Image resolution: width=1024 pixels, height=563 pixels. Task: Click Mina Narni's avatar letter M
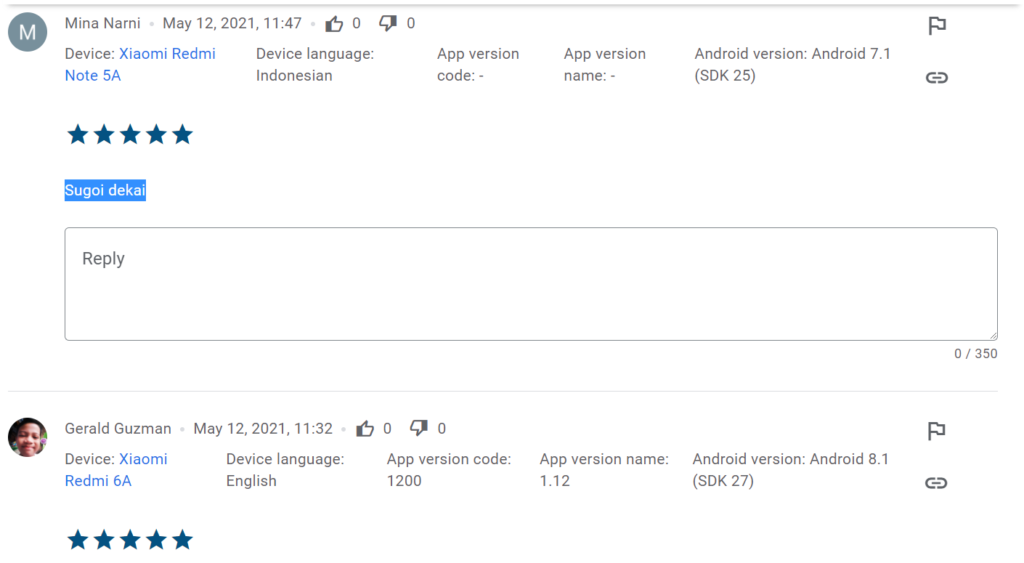coord(27,32)
